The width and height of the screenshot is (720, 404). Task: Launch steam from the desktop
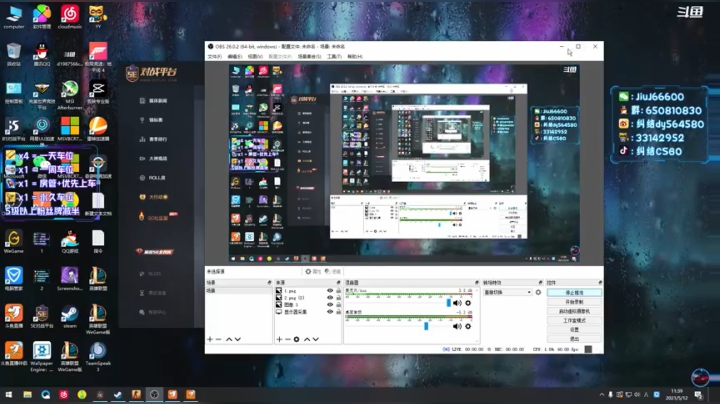(x=70, y=316)
